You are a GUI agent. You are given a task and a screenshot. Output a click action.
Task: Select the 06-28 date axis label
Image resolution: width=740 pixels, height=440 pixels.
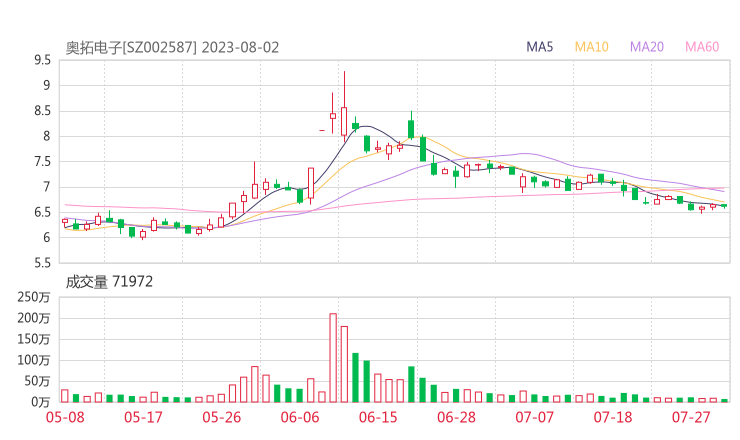click(456, 417)
